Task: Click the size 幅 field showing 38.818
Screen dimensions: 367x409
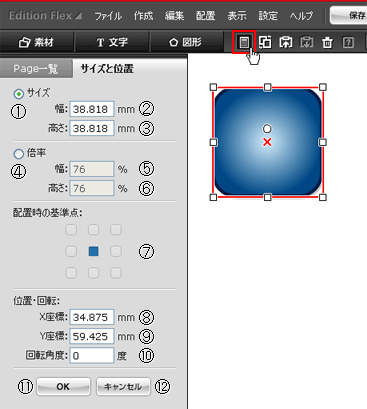Action: (92, 109)
